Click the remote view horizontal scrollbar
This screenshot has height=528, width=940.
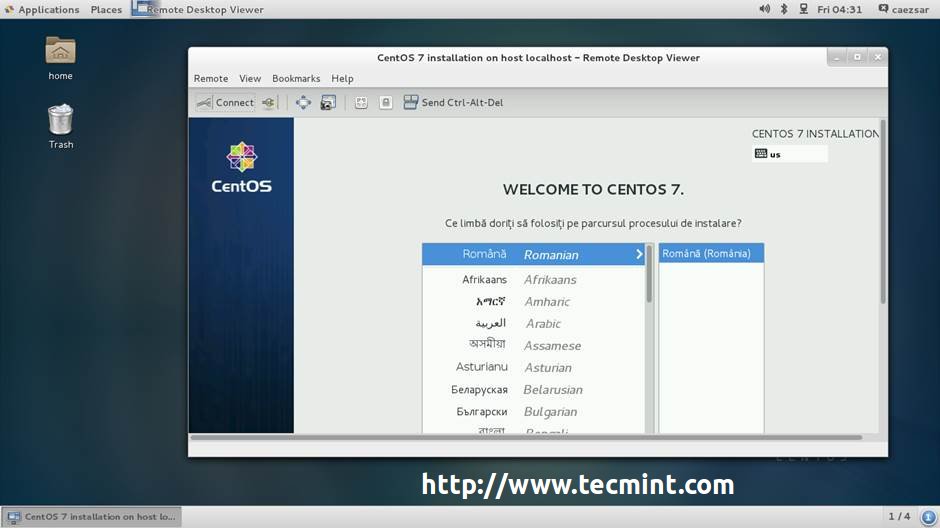click(x=526, y=438)
